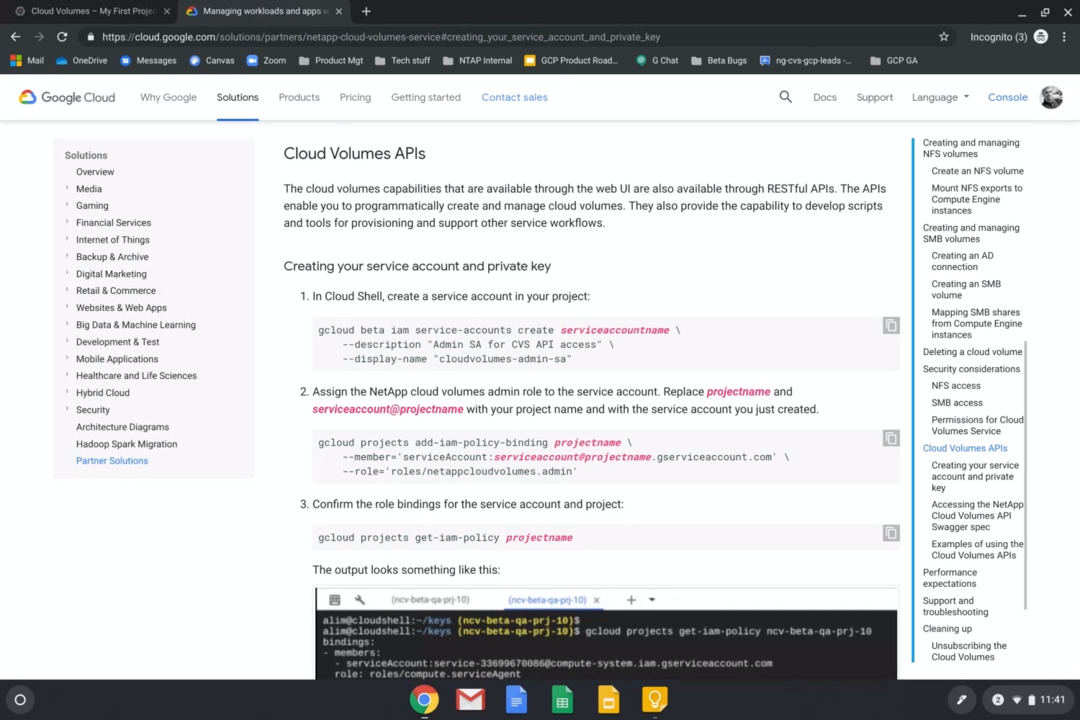Expand the Backup & Archive section
This screenshot has height=720, width=1080.
tap(68, 257)
